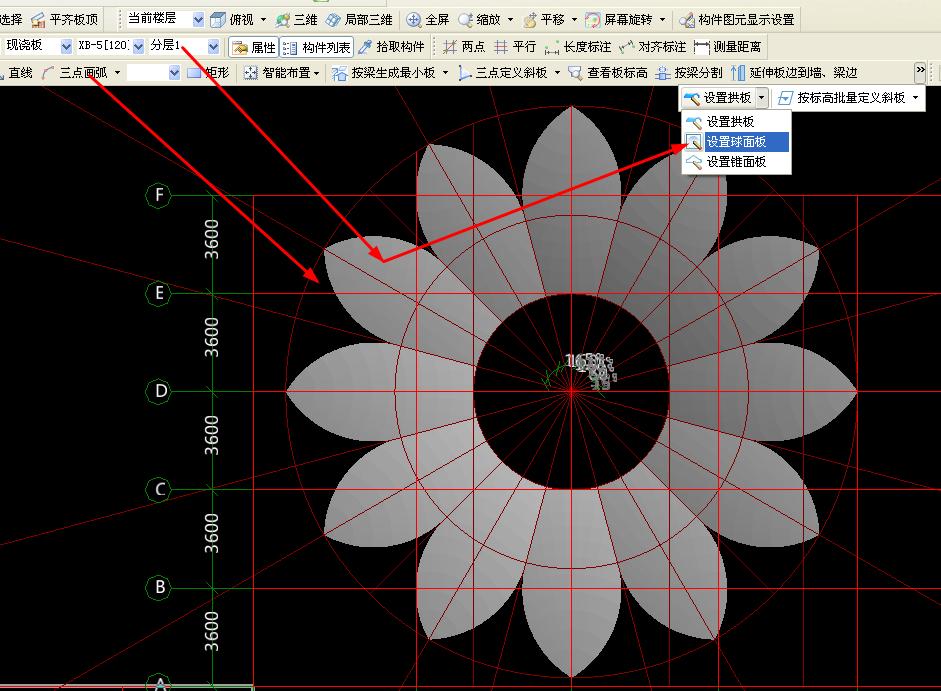
Task: Select the 俯视 view icon
Action: pyautogui.click(x=217, y=20)
